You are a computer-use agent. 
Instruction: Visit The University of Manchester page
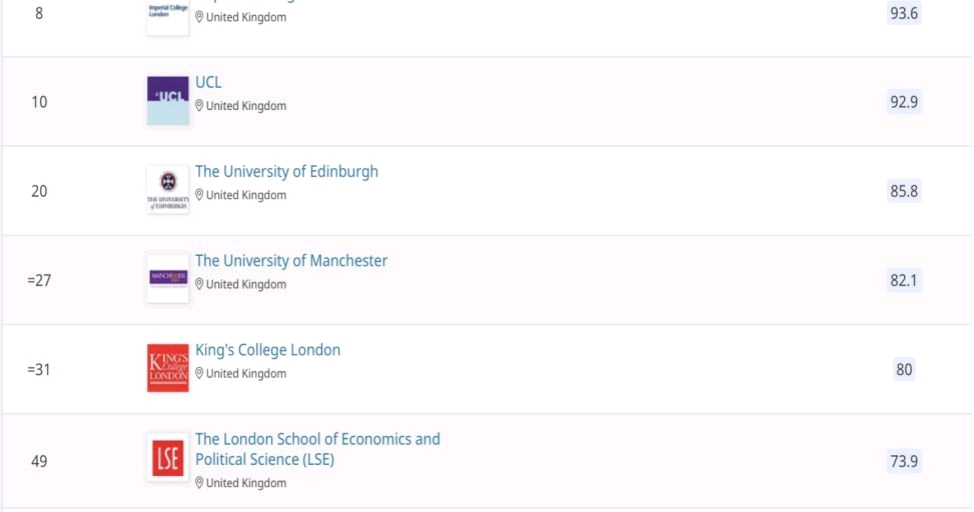pyautogui.click(x=291, y=260)
